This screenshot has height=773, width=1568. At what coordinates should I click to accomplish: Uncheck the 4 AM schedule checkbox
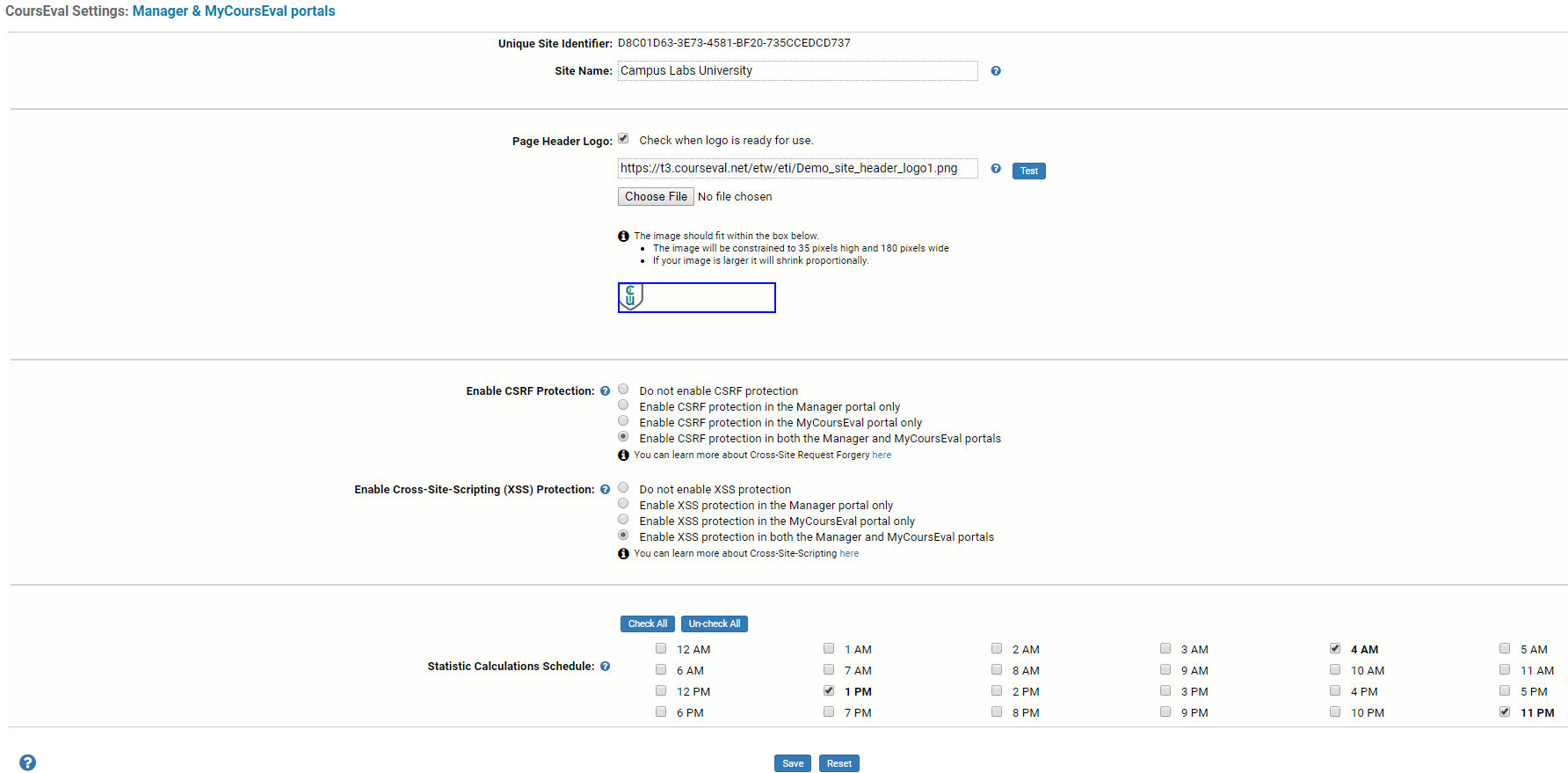[1335, 649]
